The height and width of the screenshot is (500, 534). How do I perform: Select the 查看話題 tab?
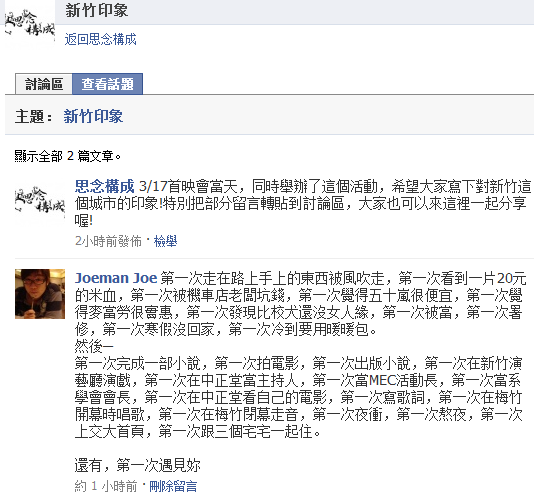pos(108,84)
